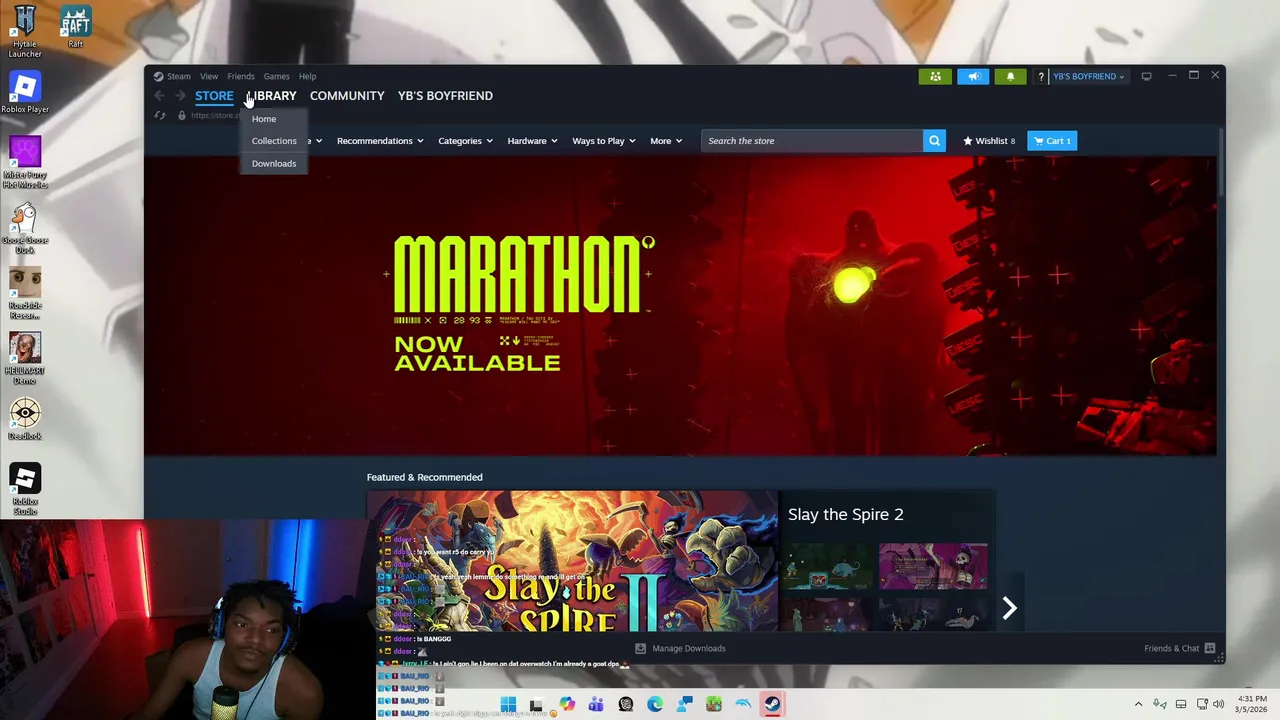1280x720 pixels.
Task: Click the Manage Downloads icon
Action: pyautogui.click(x=640, y=648)
